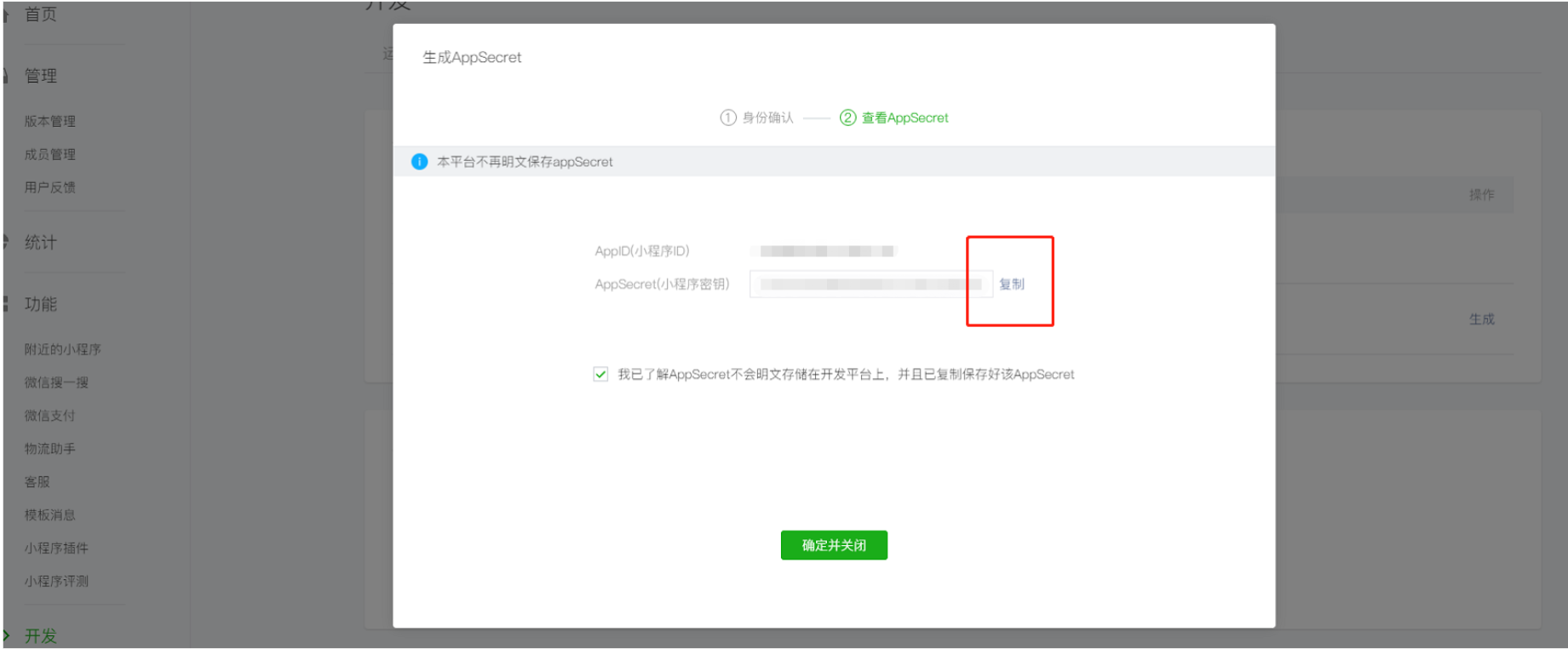The width and height of the screenshot is (1568, 649).
Task: Click the AppID(小程序ID) label
Action: point(642,251)
